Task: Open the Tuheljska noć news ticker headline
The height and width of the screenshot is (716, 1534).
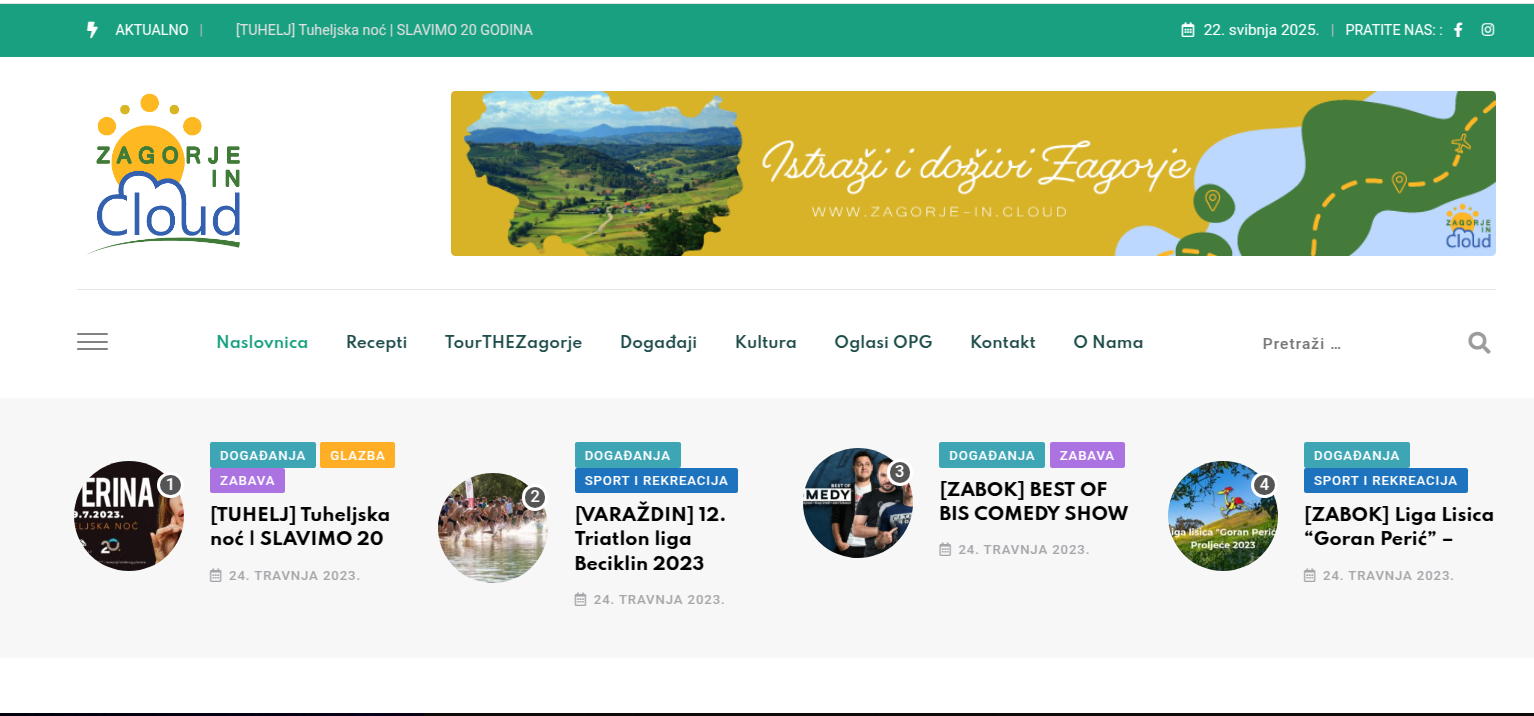Action: coord(384,30)
